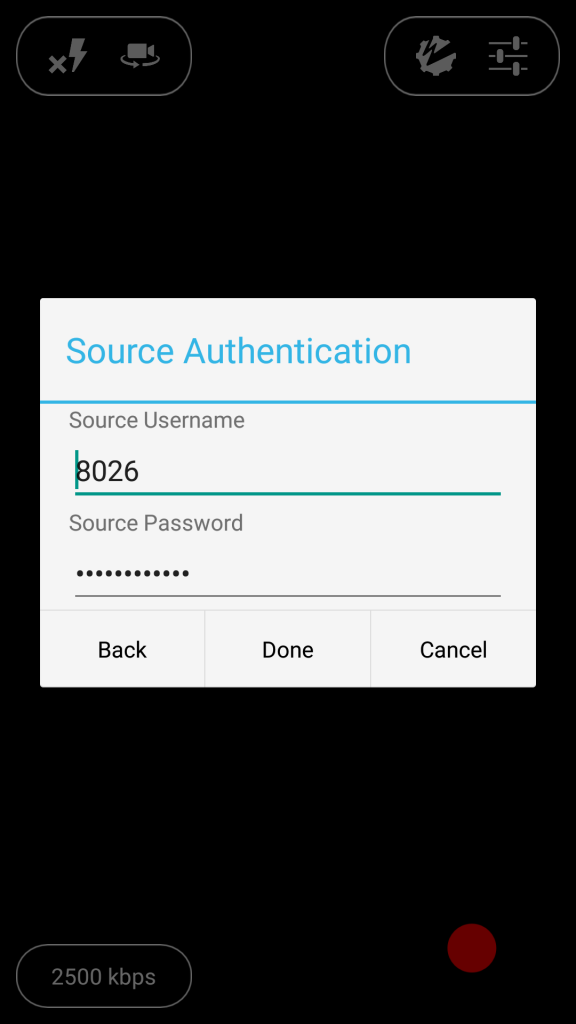
Task: Toggle the camera flash icon
Action: click(x=68, y=56)
